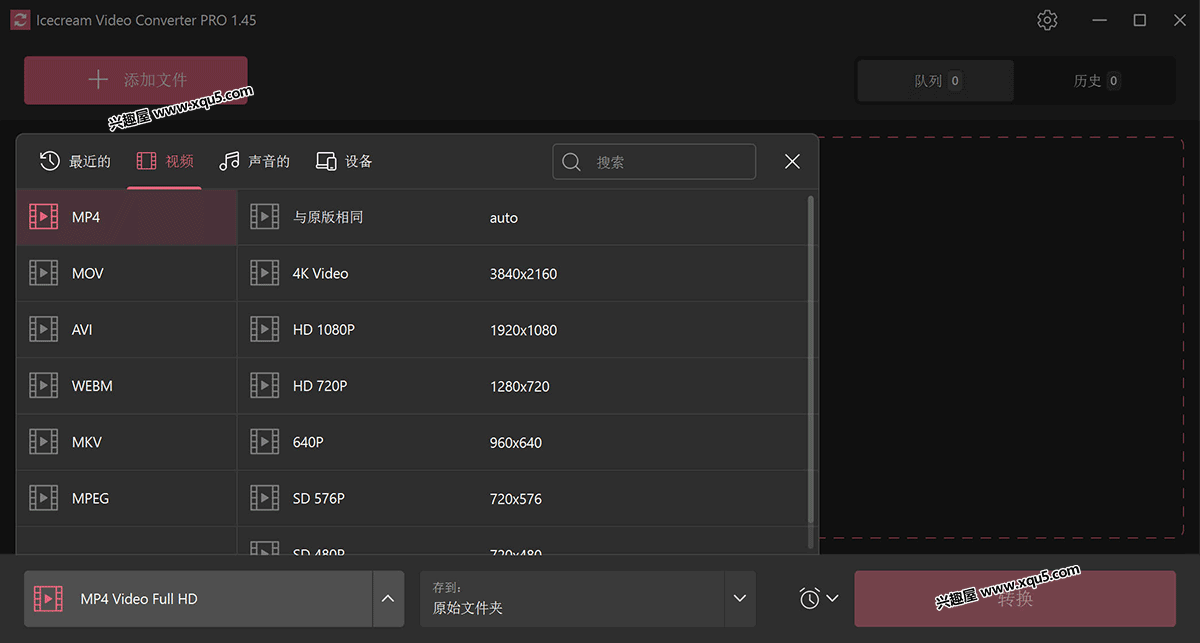
Task: Expand schedule options with the small chevron
Action: 832,598
